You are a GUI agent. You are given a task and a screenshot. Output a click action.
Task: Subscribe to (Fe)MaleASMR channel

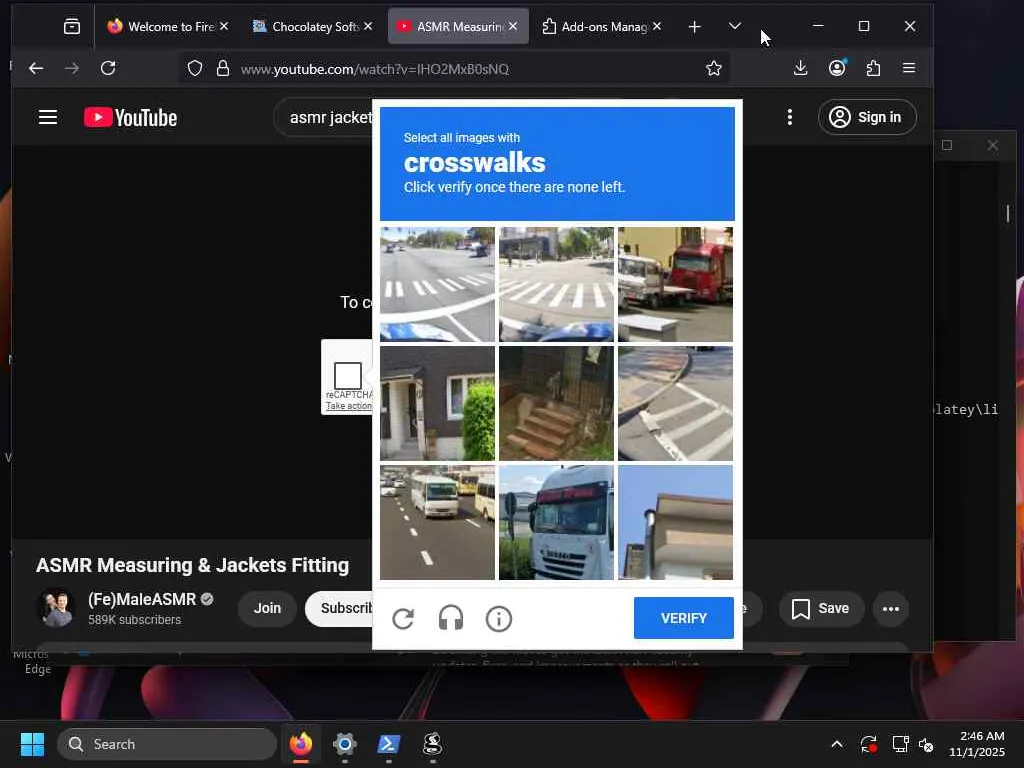point(340,608)
